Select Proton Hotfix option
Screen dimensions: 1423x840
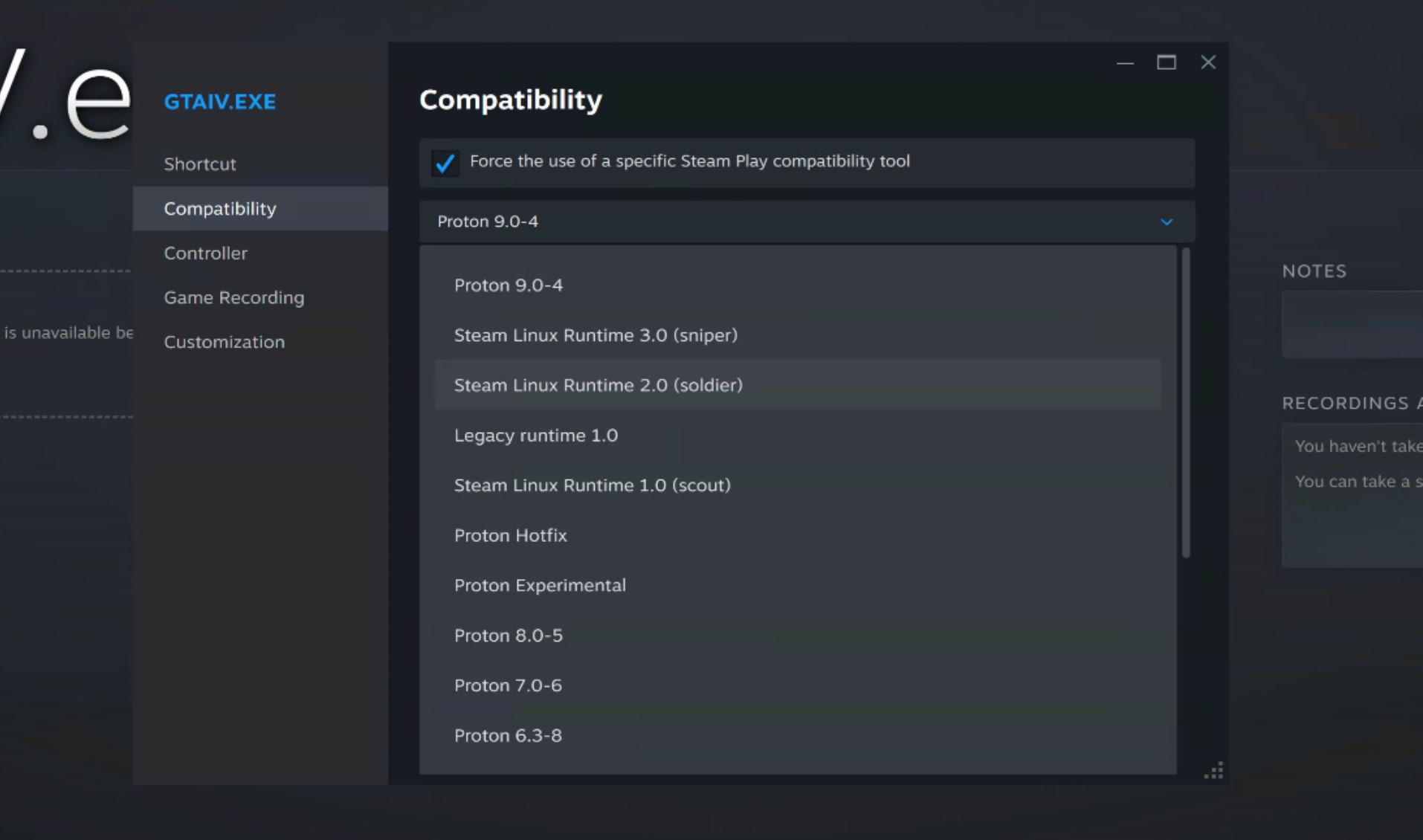point(510,535)
